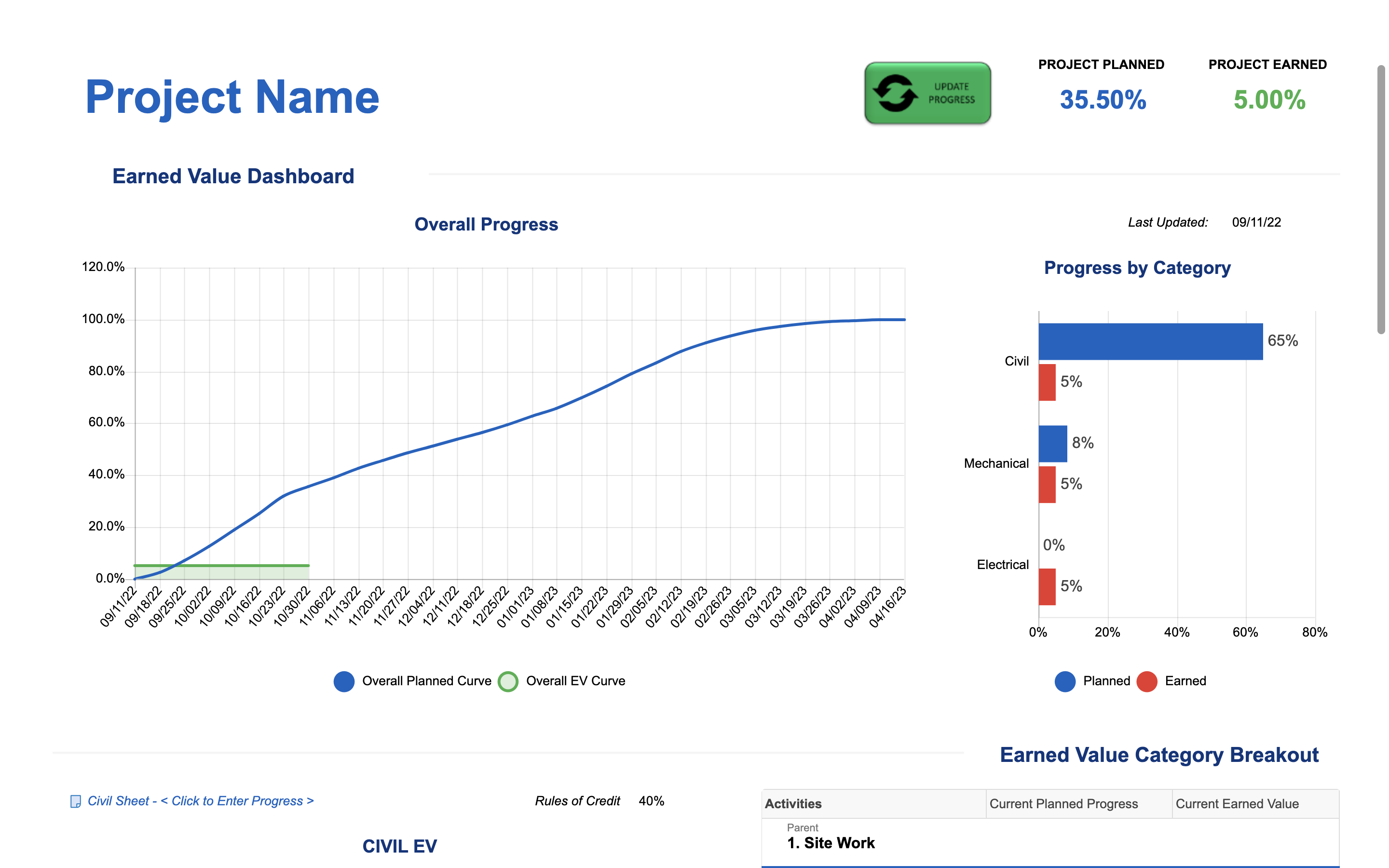The width and height of the screenshot is (1389, 868).
Task: Toggle Overall Planned Curve legend marker
Action: tap(344, 681)
